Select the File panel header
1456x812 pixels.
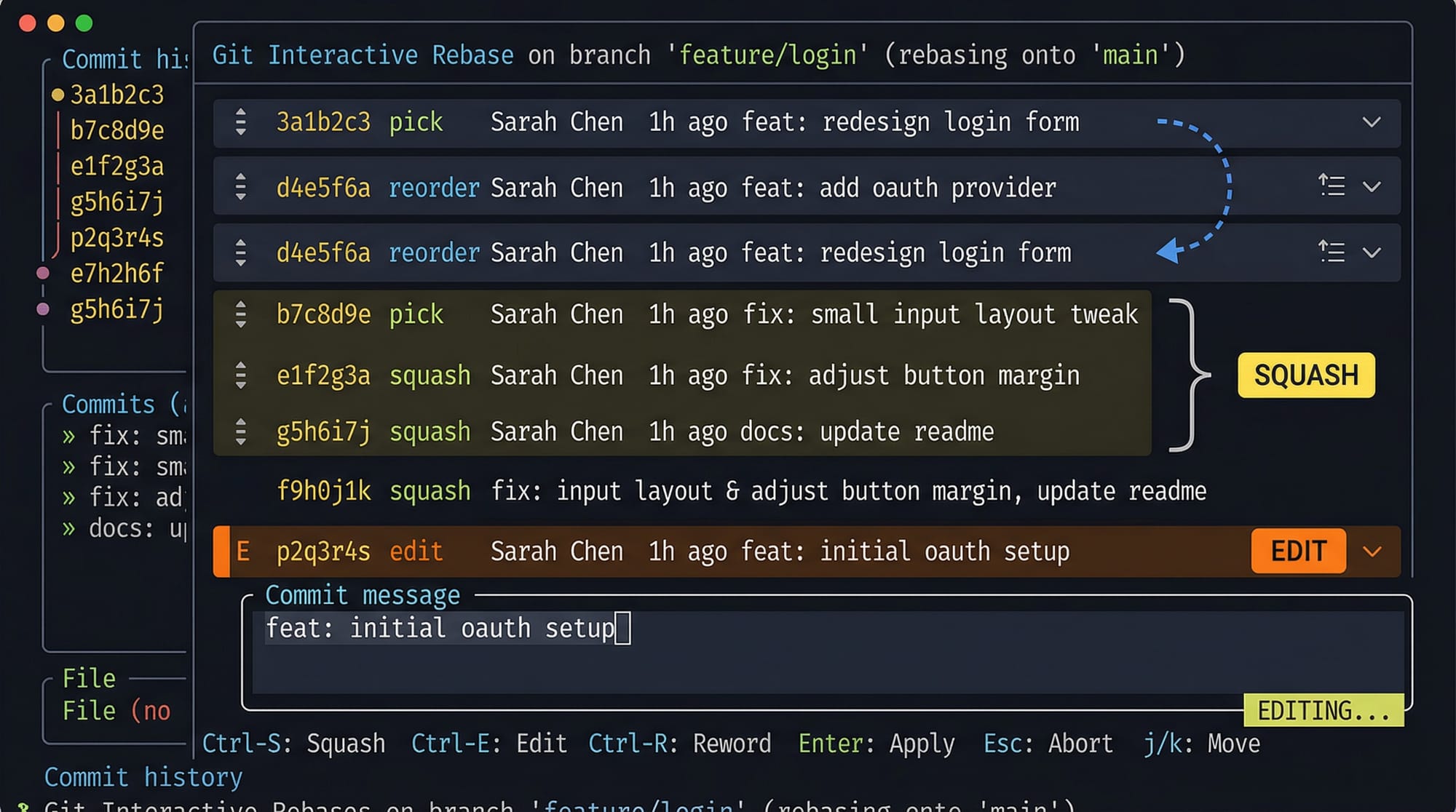(90, 678)
